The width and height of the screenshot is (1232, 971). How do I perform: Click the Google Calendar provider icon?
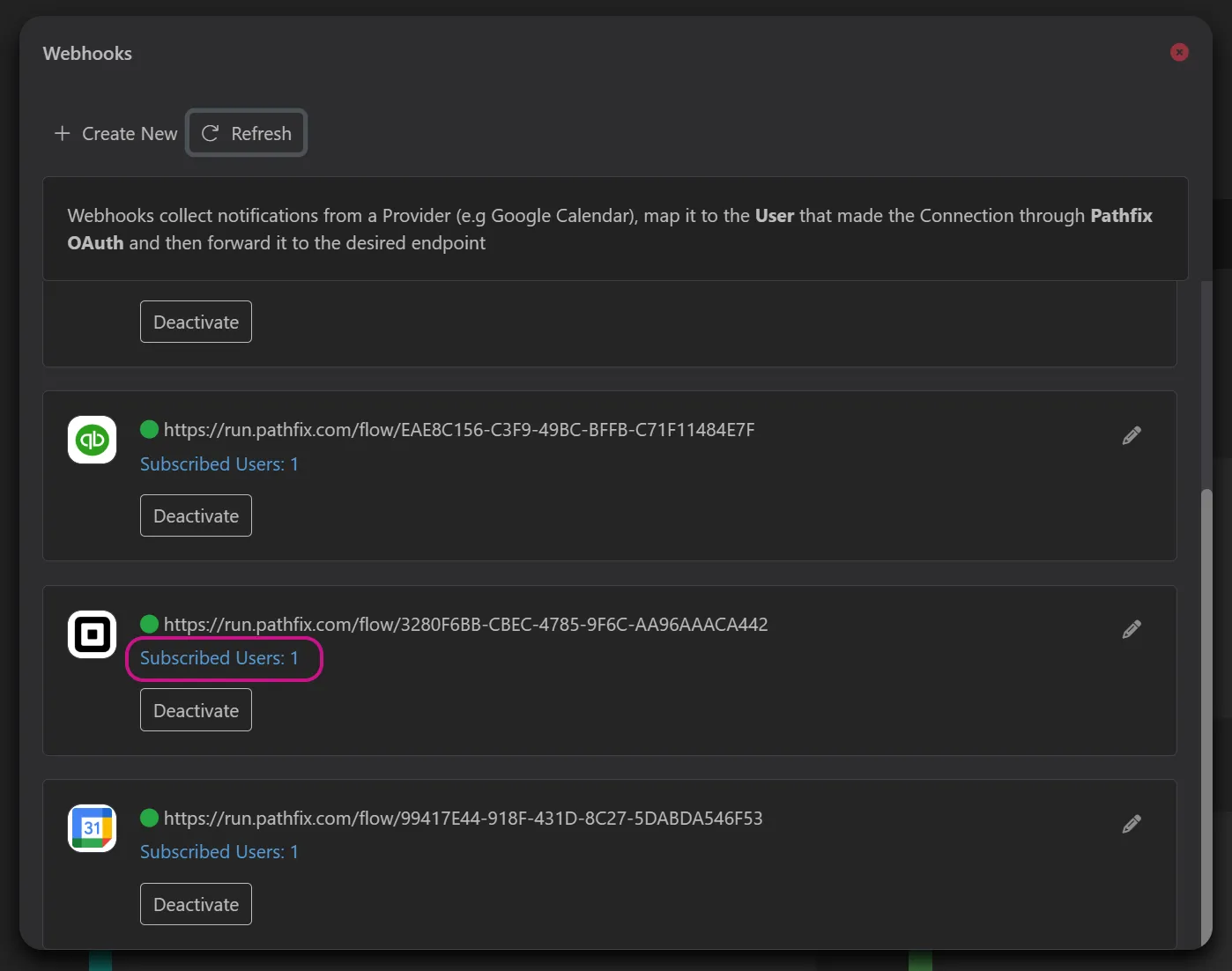93,828
